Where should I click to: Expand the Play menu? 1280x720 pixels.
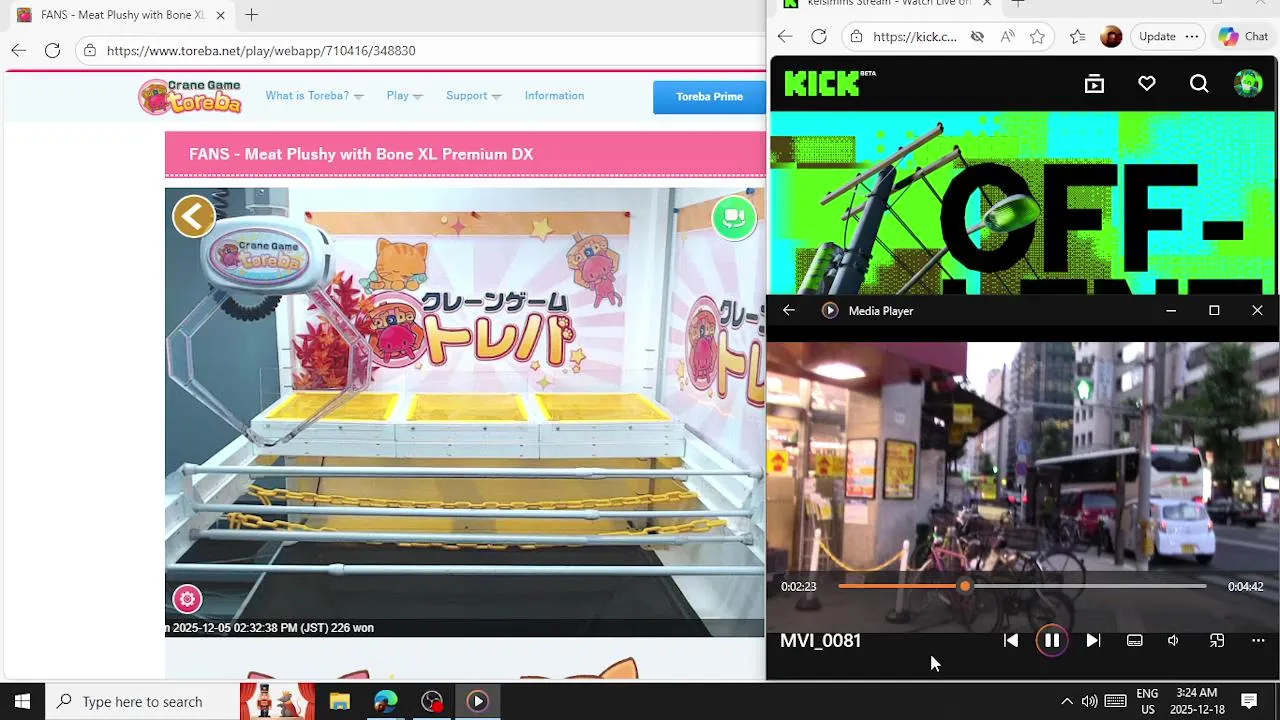(x=404, y=96)
